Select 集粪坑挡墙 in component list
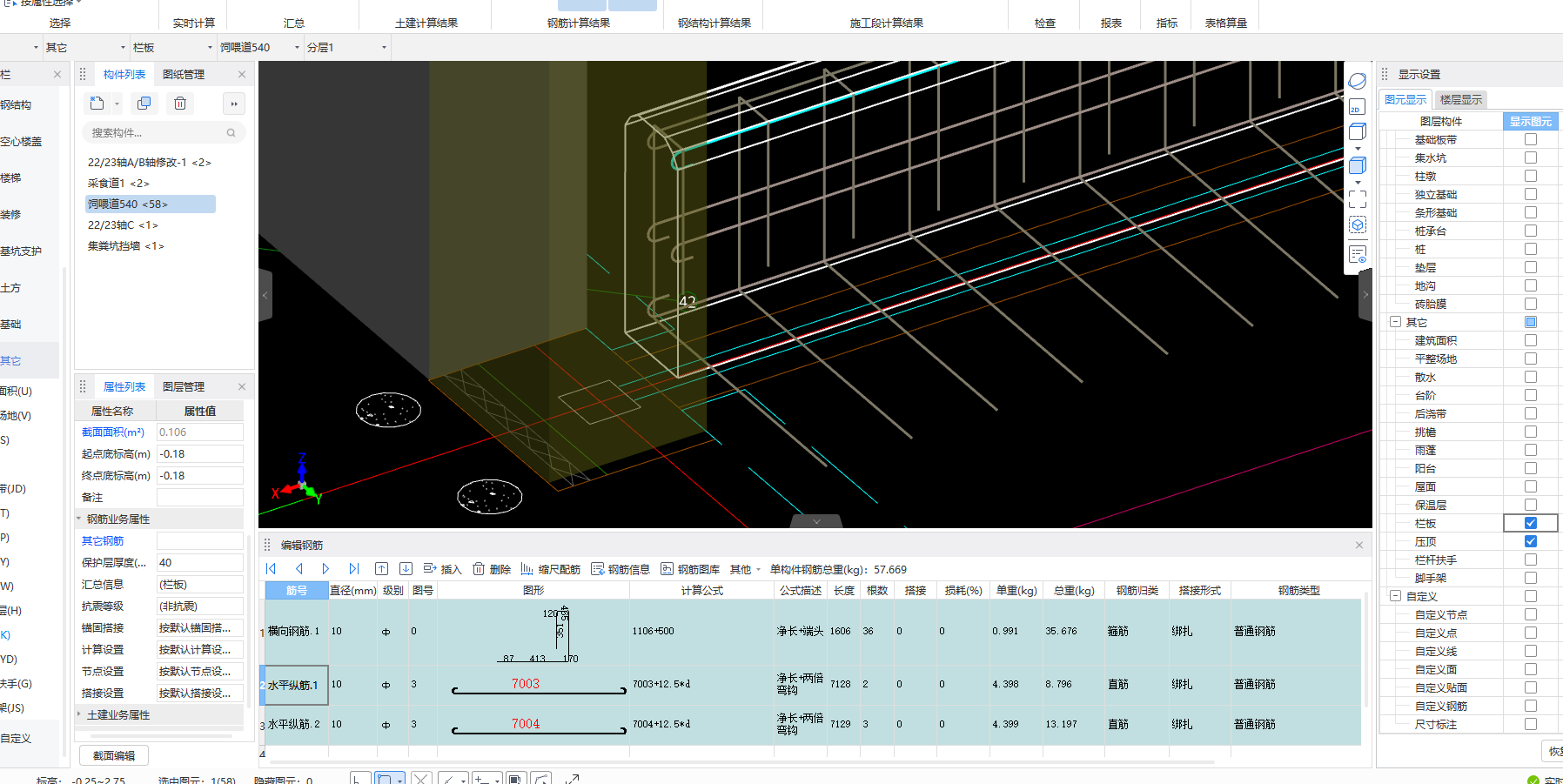 pyautogui.click(x=125, y=245)
